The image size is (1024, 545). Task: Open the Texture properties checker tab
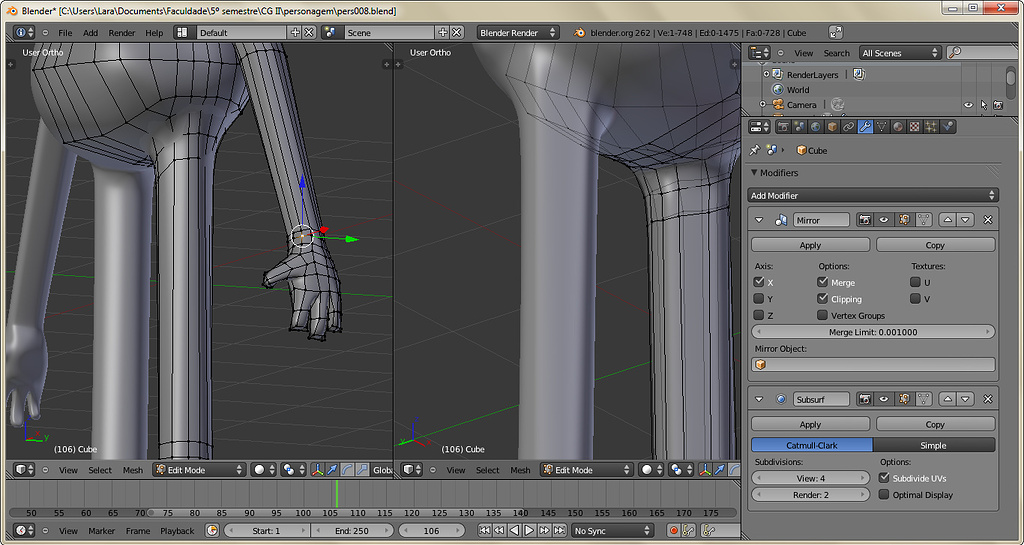click(915, 127)
